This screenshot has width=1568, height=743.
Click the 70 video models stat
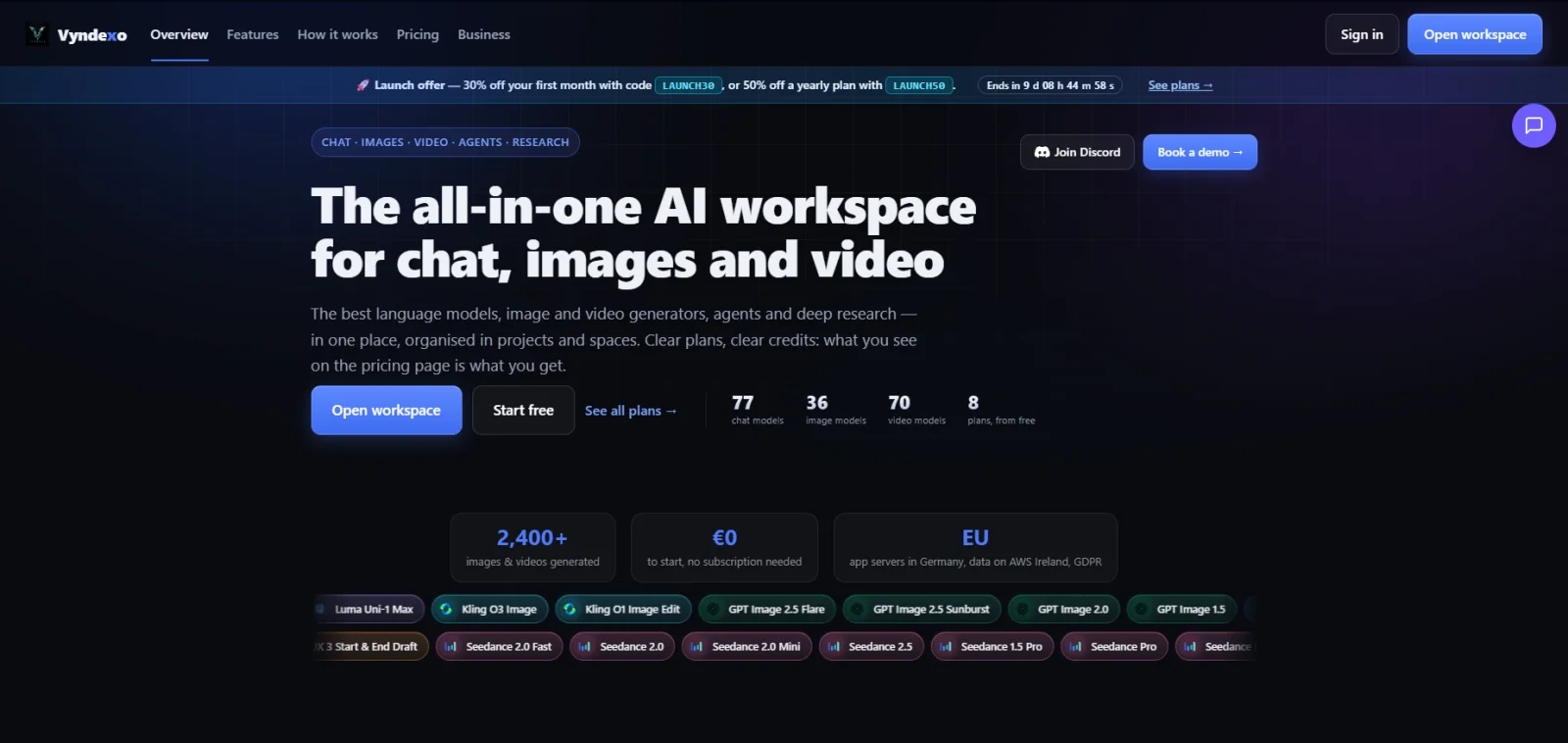coord(916,410)
